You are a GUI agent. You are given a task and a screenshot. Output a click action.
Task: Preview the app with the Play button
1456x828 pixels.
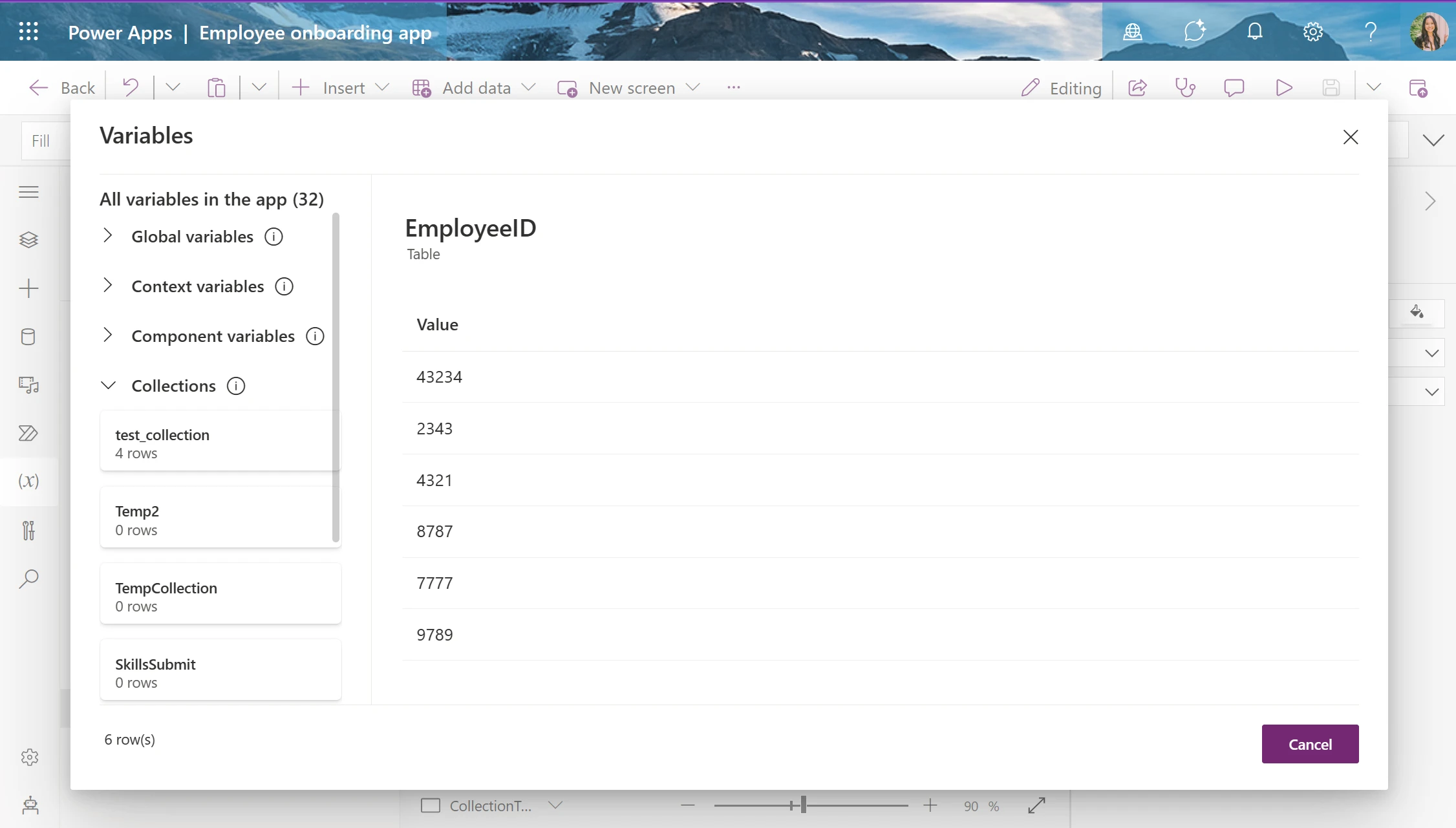pyautogui.click(x=1283, y=87)
